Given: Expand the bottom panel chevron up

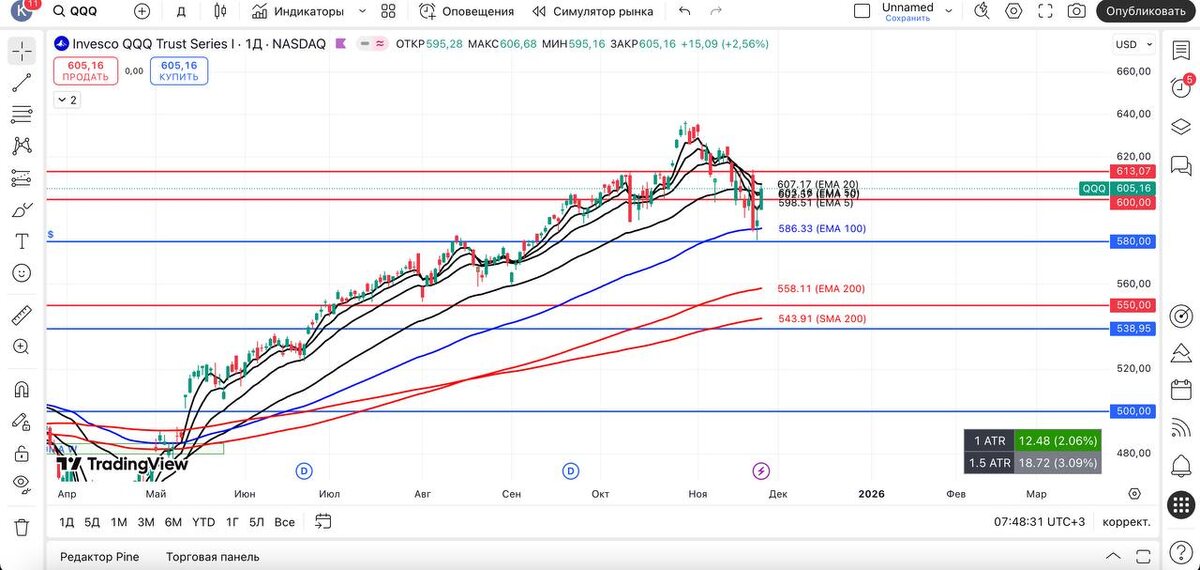Looking at the screenshot, I should click(x=1113, y=557).
